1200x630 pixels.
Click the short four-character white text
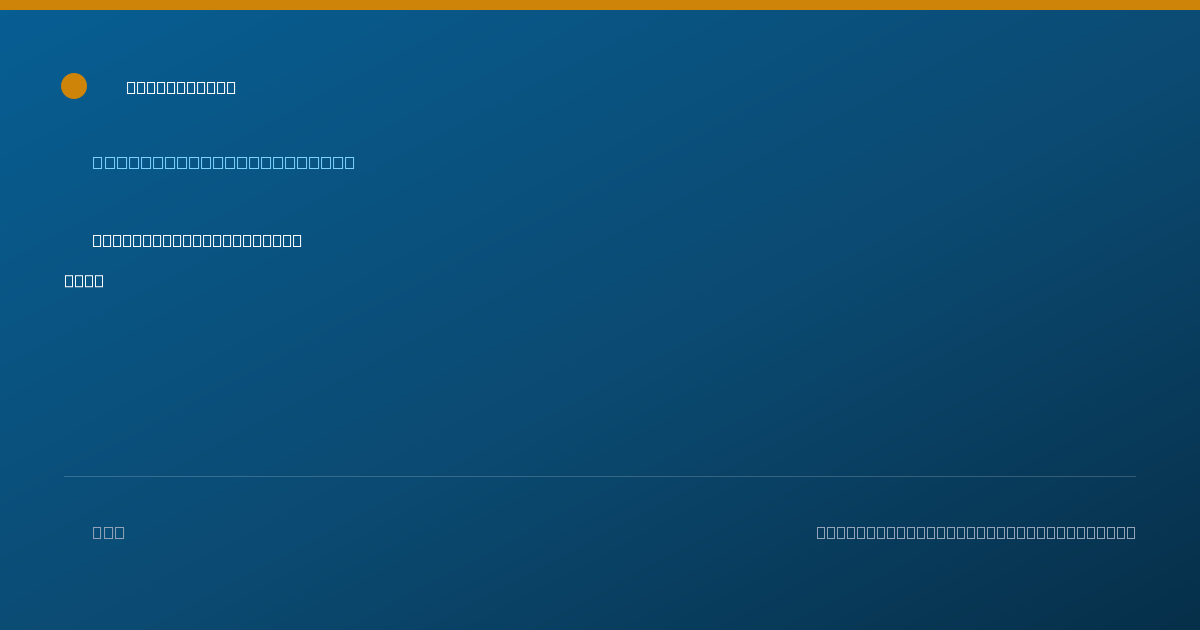[84, 281]
